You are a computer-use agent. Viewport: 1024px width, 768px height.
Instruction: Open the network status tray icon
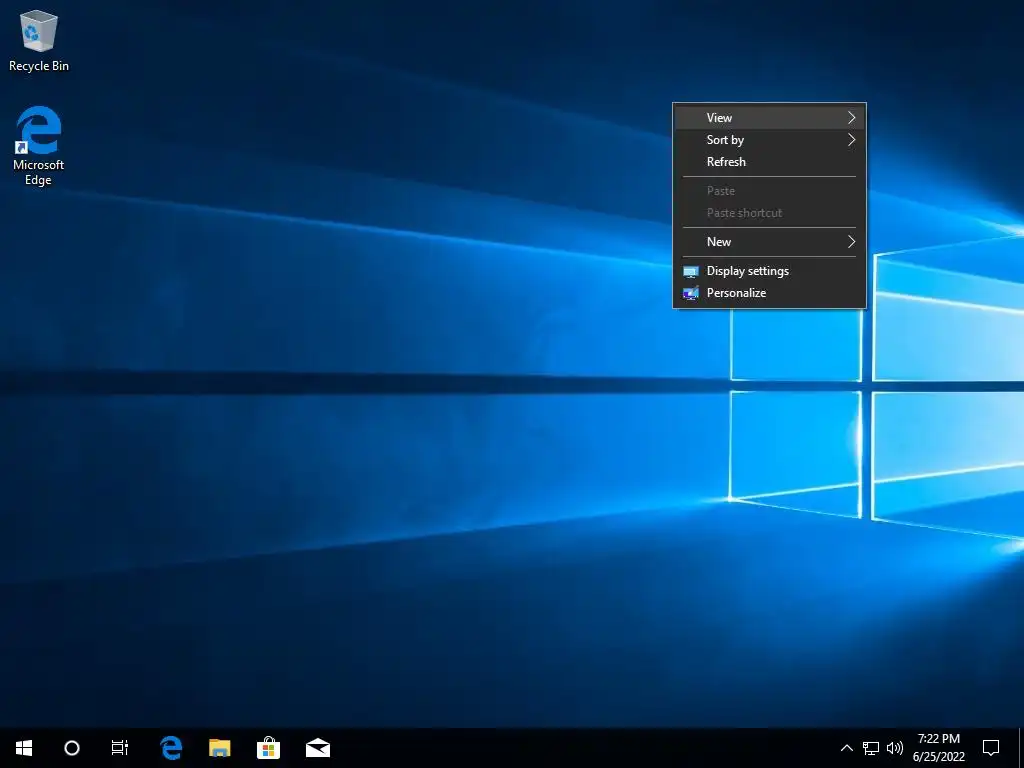(871, 748)
